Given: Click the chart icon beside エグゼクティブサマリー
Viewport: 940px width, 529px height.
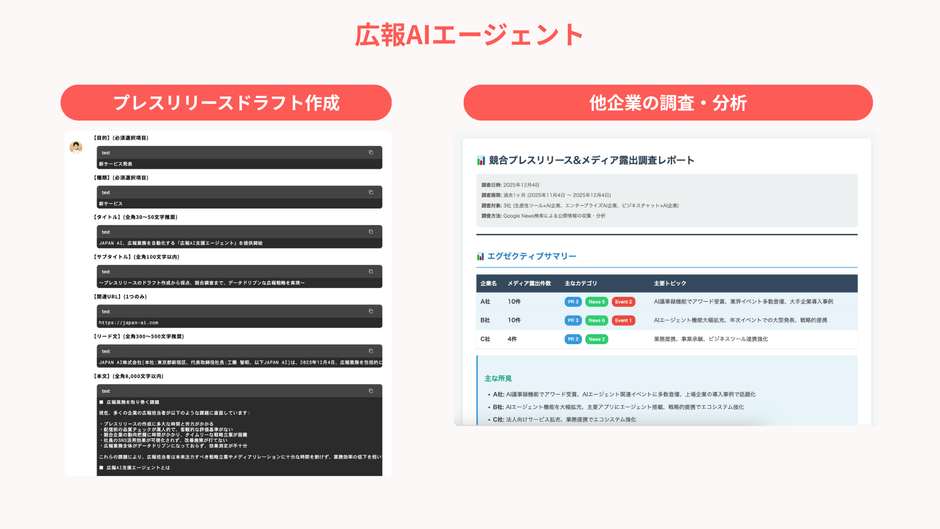Looking at the screenshot, I should (x=480, y=257).
